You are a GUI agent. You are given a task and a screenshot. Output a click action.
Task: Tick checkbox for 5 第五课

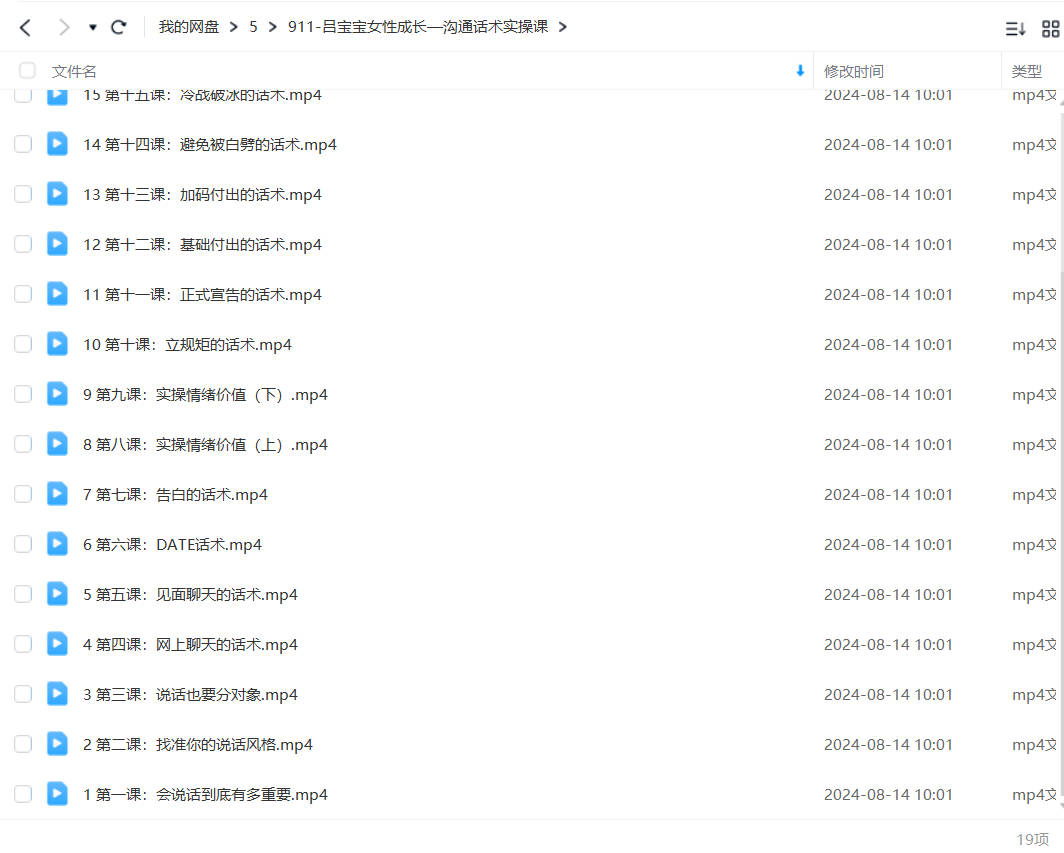click(23, 594)
